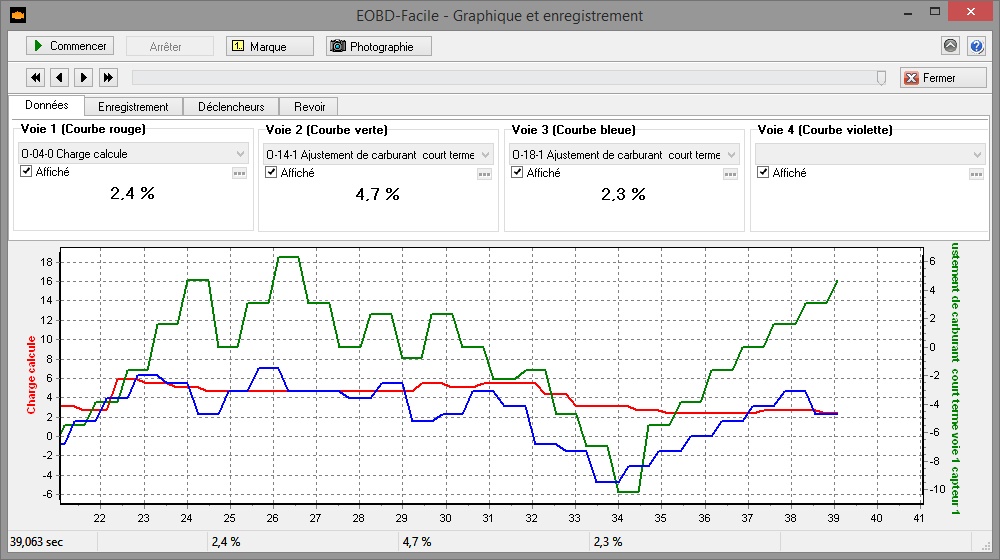The height and width of the screenshot is (560, 1000).
Task: Open Voie 3 options ellipsis button
Action: pyautogui.click(x=731, y=173)
